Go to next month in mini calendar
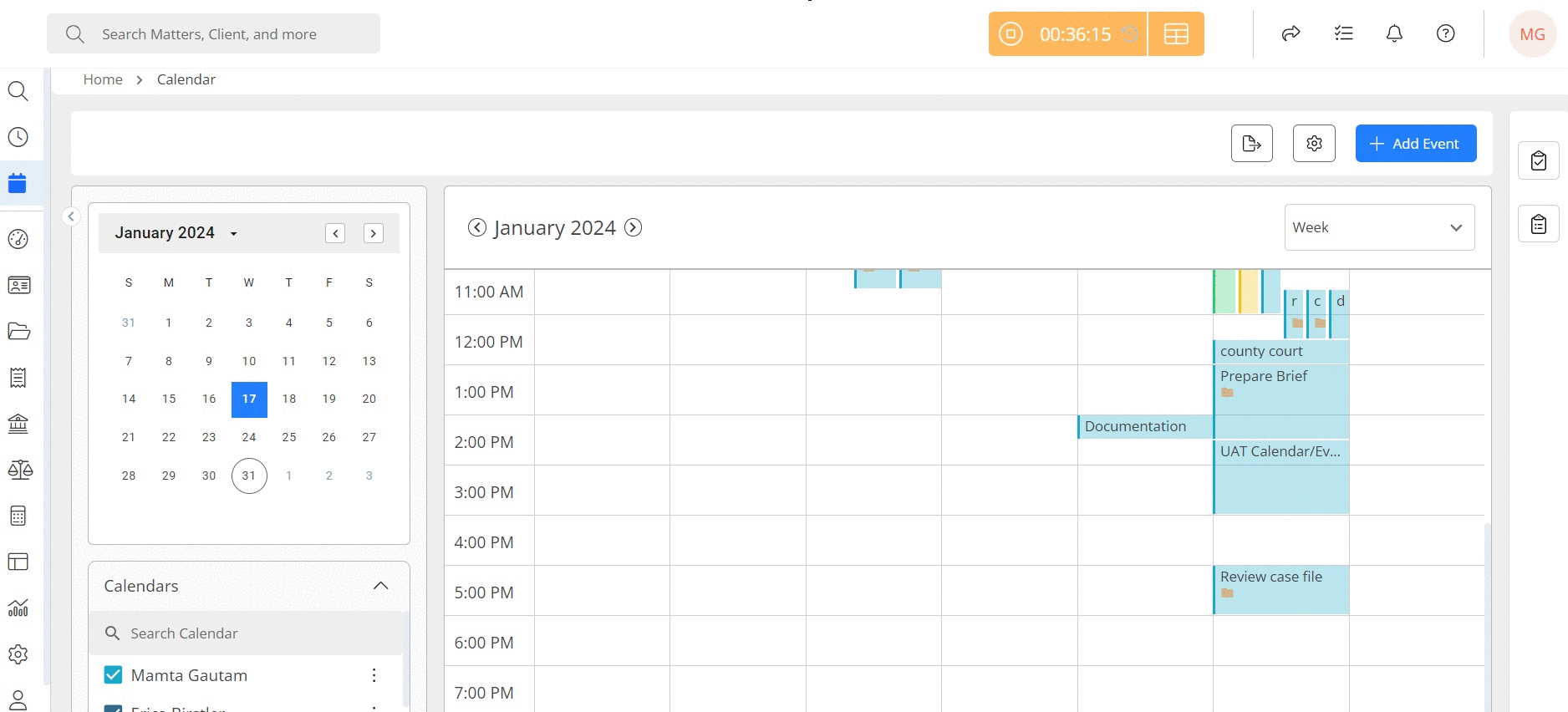 (x=374, y=233)
